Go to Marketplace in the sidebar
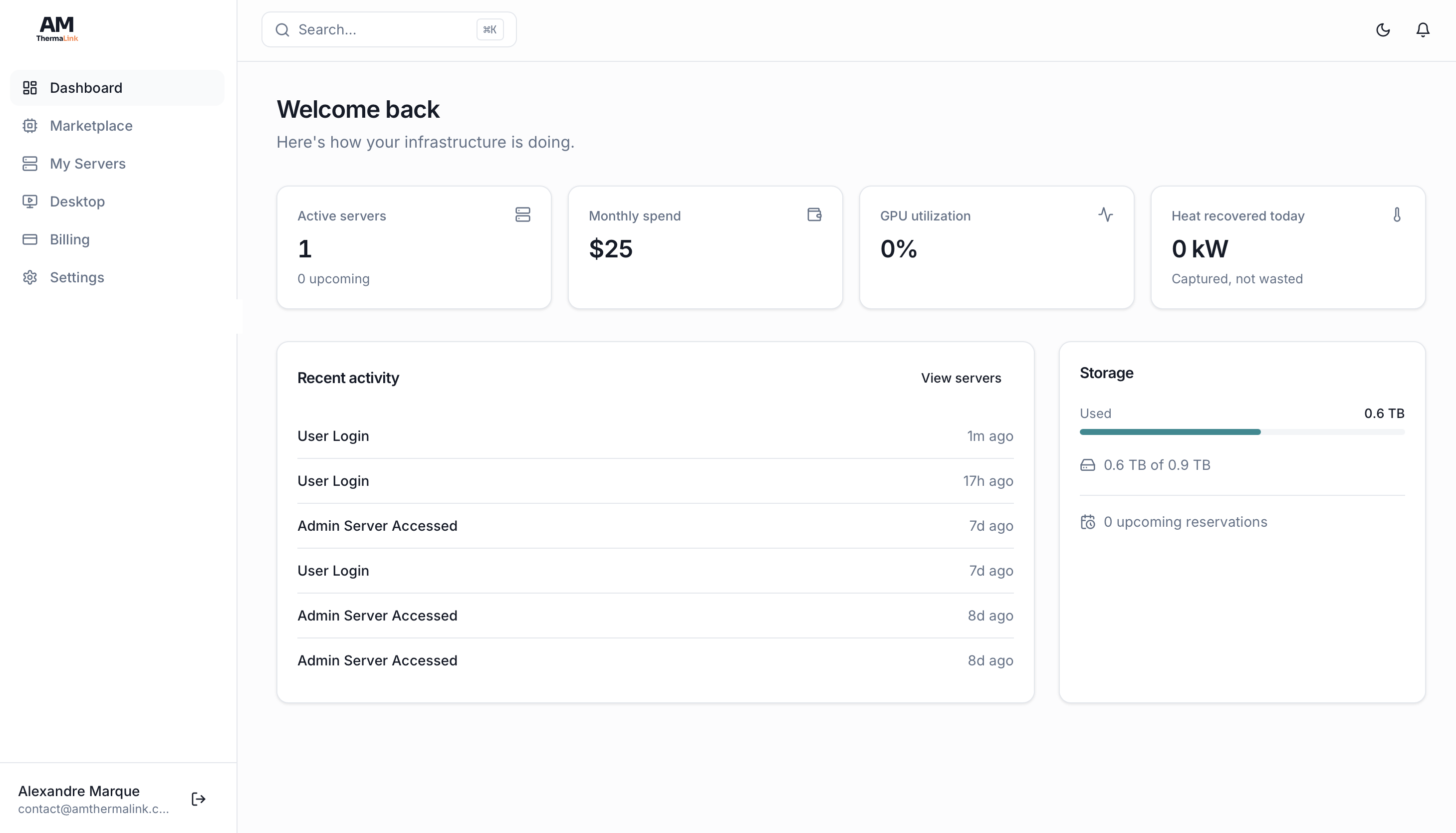Screen dimensions: 1456x833 (x=117, y=125)
